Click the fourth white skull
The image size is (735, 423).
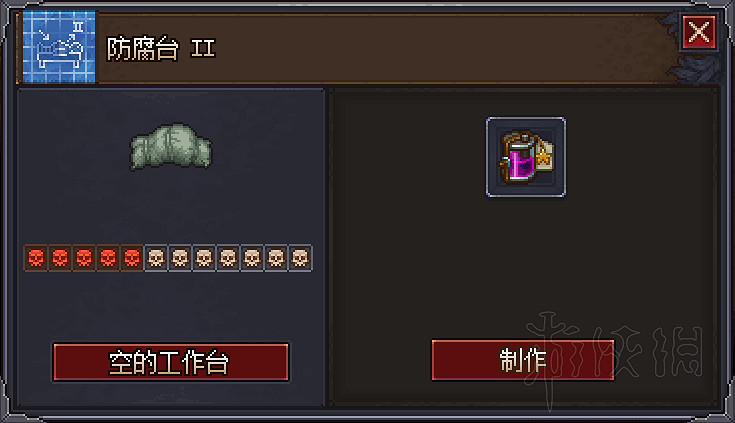[228, 258]
